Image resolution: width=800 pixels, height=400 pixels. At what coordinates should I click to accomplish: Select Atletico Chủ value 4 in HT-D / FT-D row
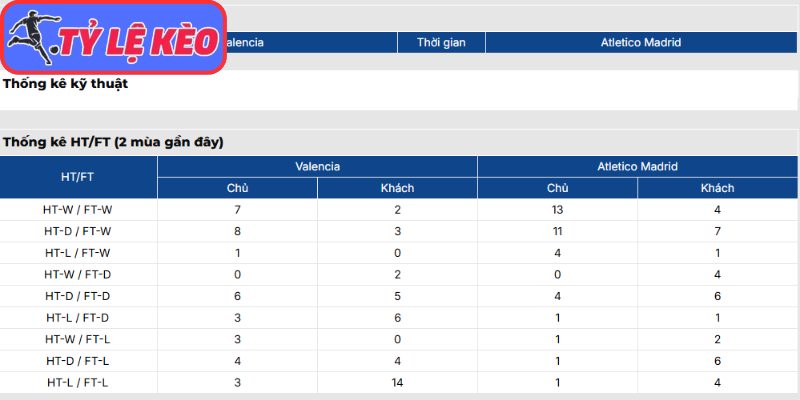click(x=557, y=296)
